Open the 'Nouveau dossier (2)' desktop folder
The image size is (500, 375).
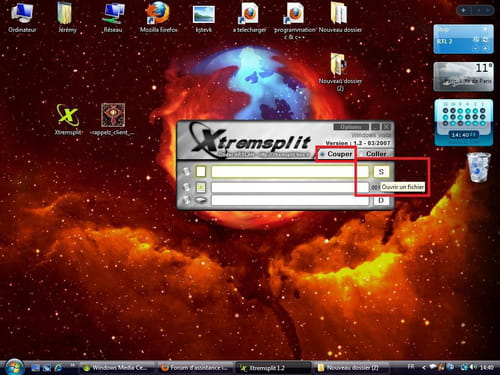[x=340, y=72]
